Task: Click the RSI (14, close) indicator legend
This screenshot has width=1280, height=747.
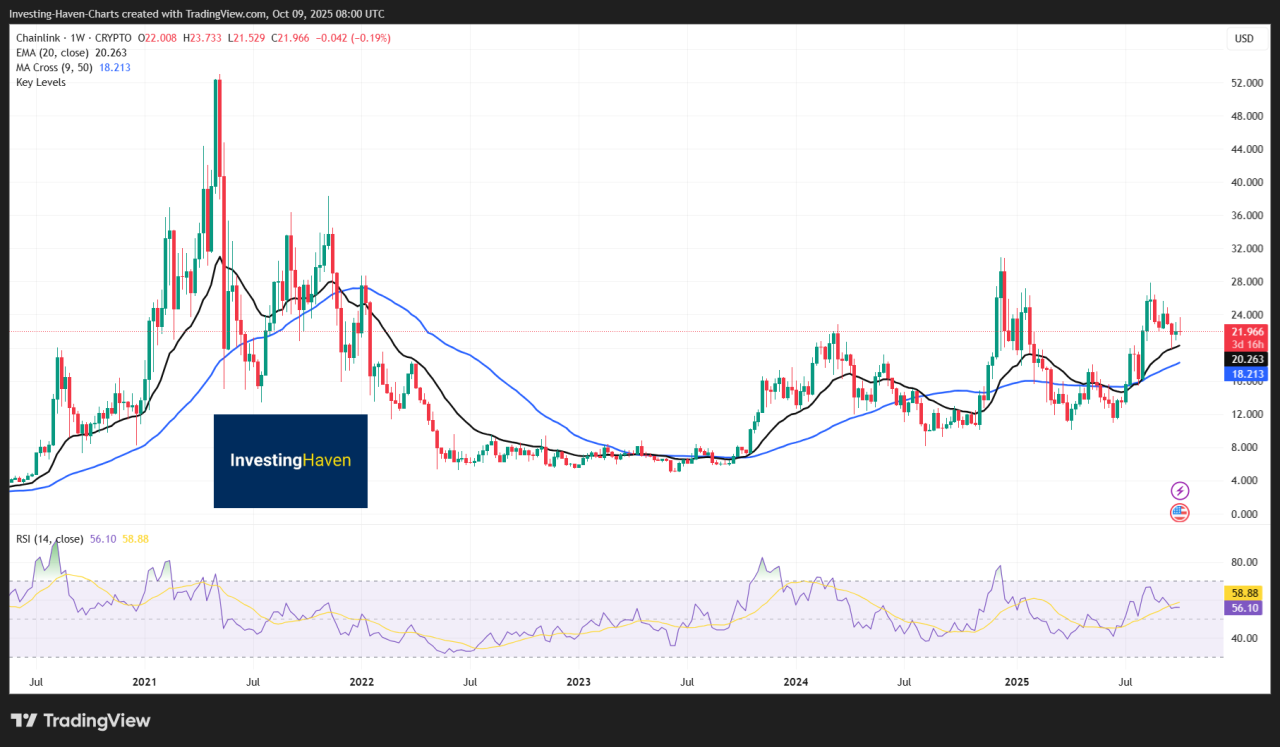Action: 49,539
